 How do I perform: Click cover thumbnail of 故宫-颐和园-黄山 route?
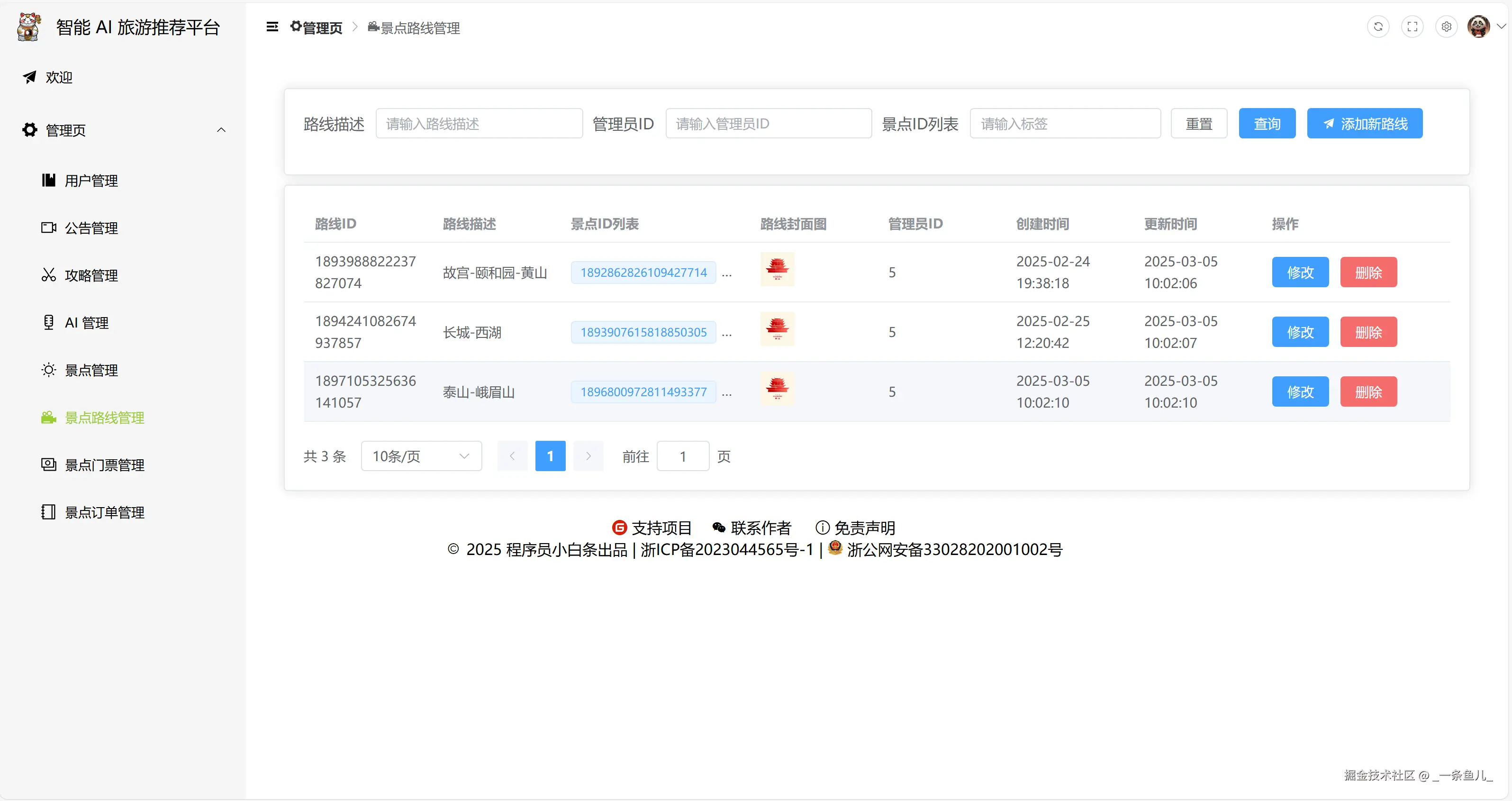point(777,270)
